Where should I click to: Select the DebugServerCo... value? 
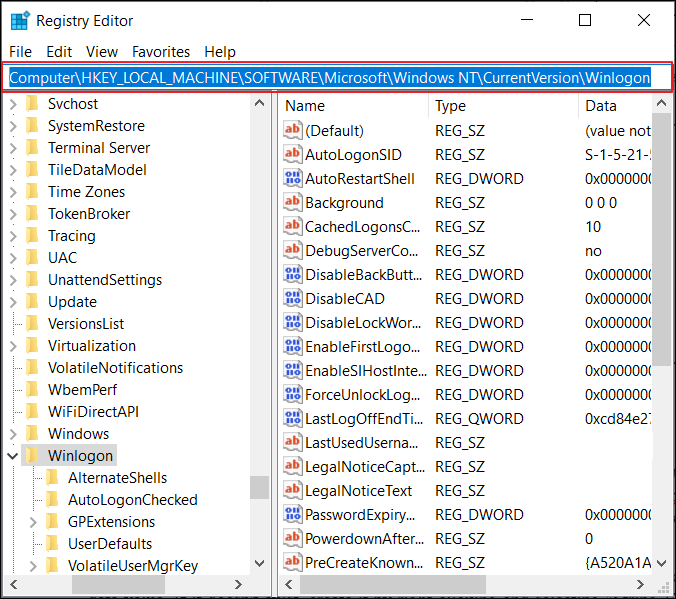click(x=362, y=251)
